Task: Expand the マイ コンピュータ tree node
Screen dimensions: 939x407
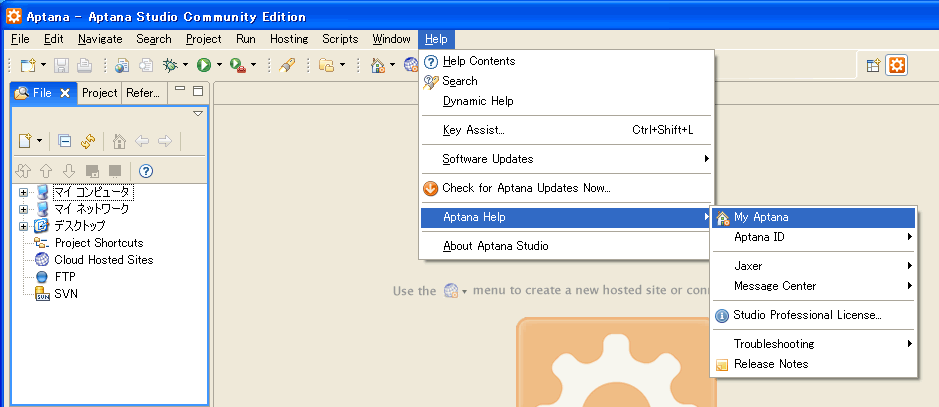Action: click(24, 192)
